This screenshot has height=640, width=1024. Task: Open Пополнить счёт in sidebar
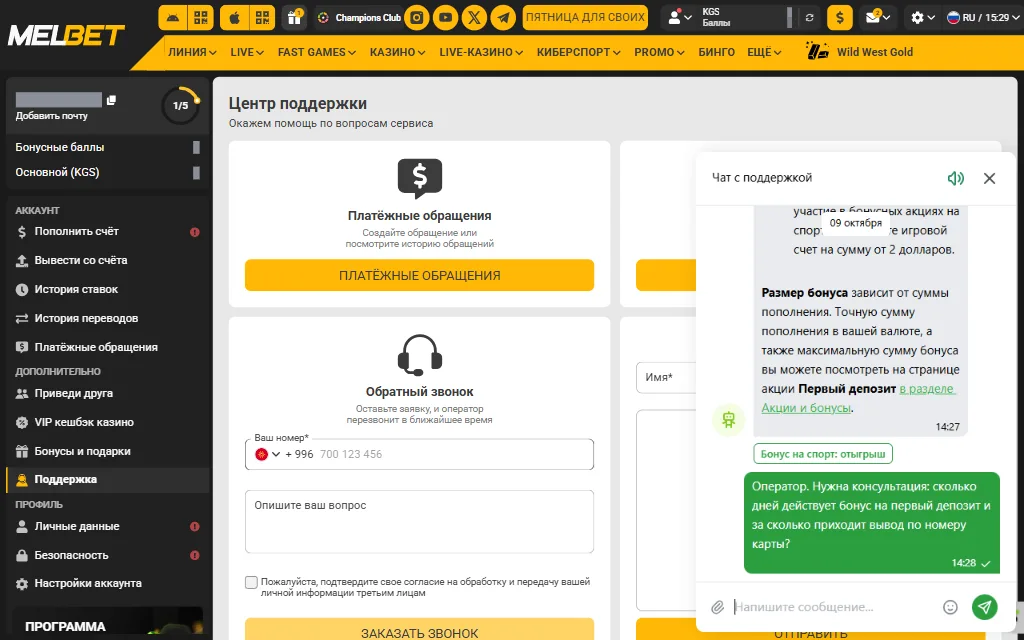(108, 232)
